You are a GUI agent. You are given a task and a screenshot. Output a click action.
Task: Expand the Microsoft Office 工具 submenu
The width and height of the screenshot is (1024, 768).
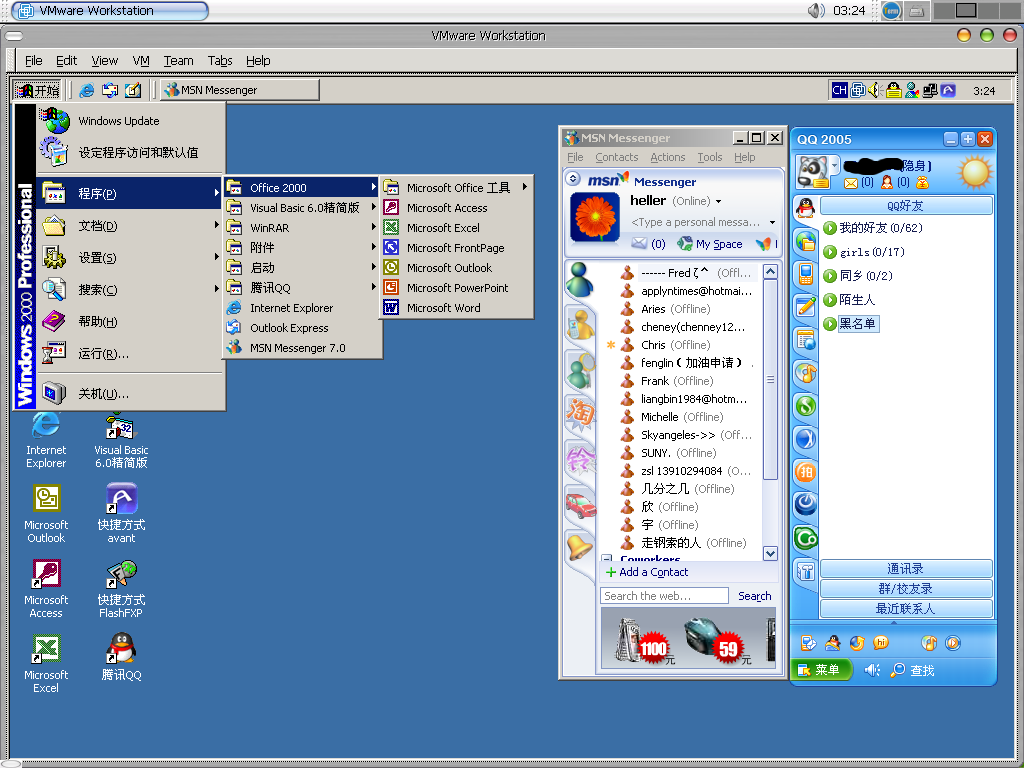[456, 187]
